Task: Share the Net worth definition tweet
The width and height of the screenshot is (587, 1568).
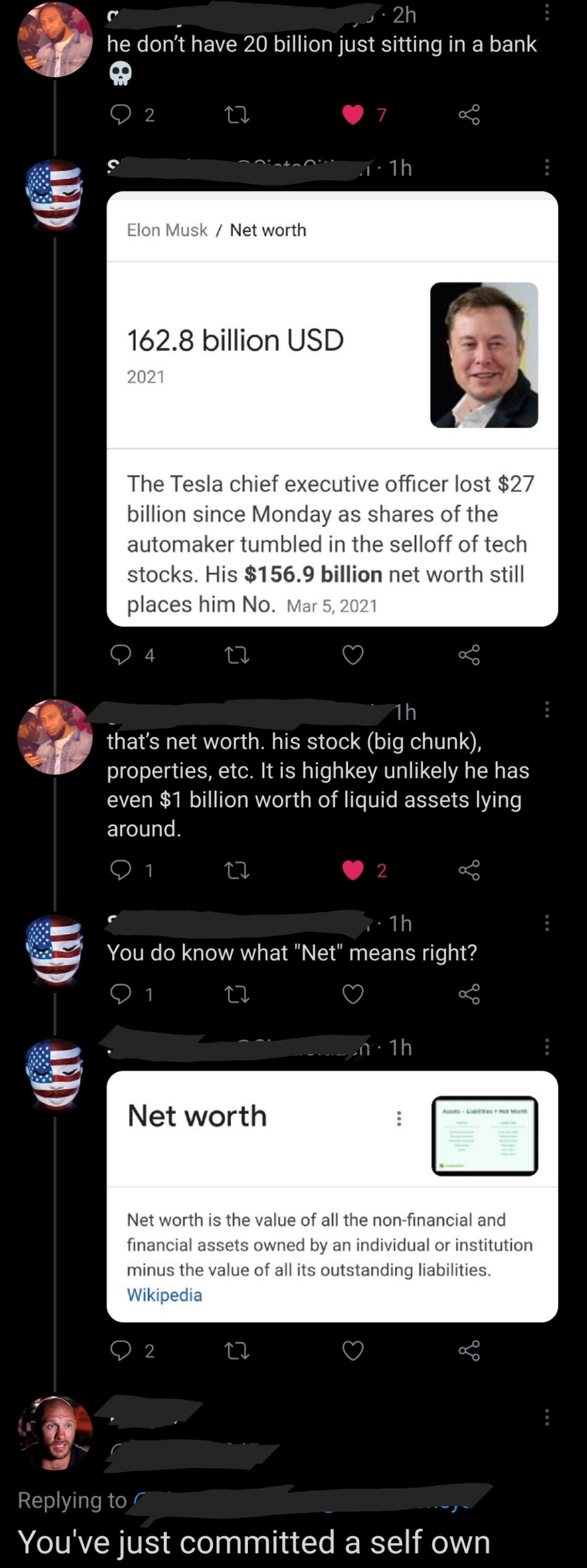Action: (469, 1351)
